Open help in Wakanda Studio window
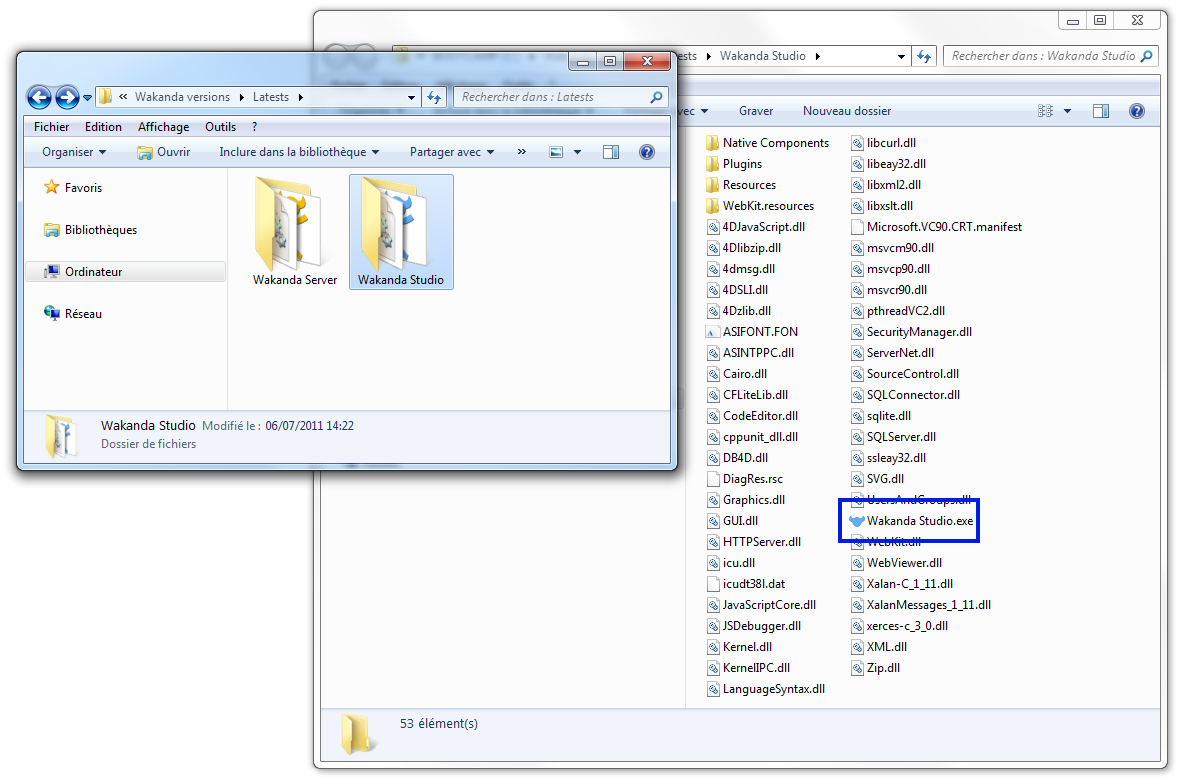This screenshot has width=1180, height=781. pos(1136,111)
